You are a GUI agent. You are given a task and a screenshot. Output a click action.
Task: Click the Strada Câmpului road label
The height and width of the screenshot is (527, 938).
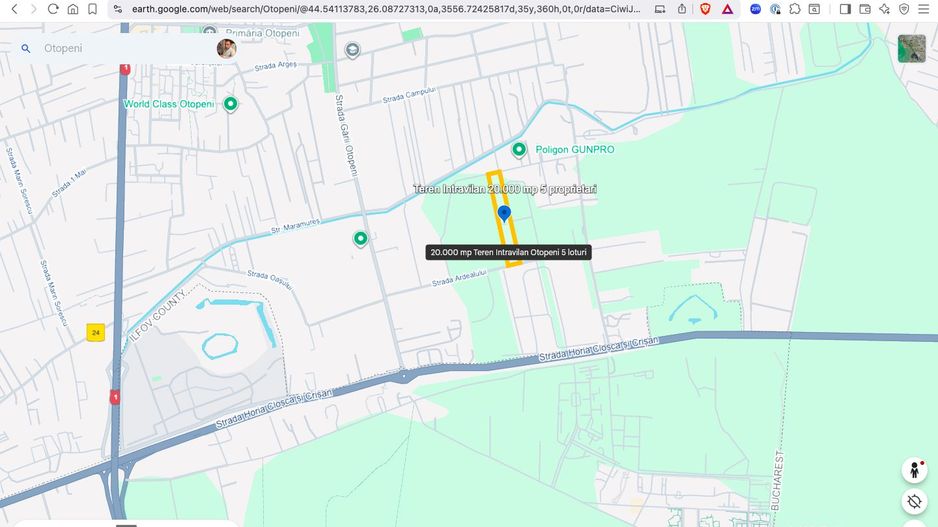pos(409,95)
